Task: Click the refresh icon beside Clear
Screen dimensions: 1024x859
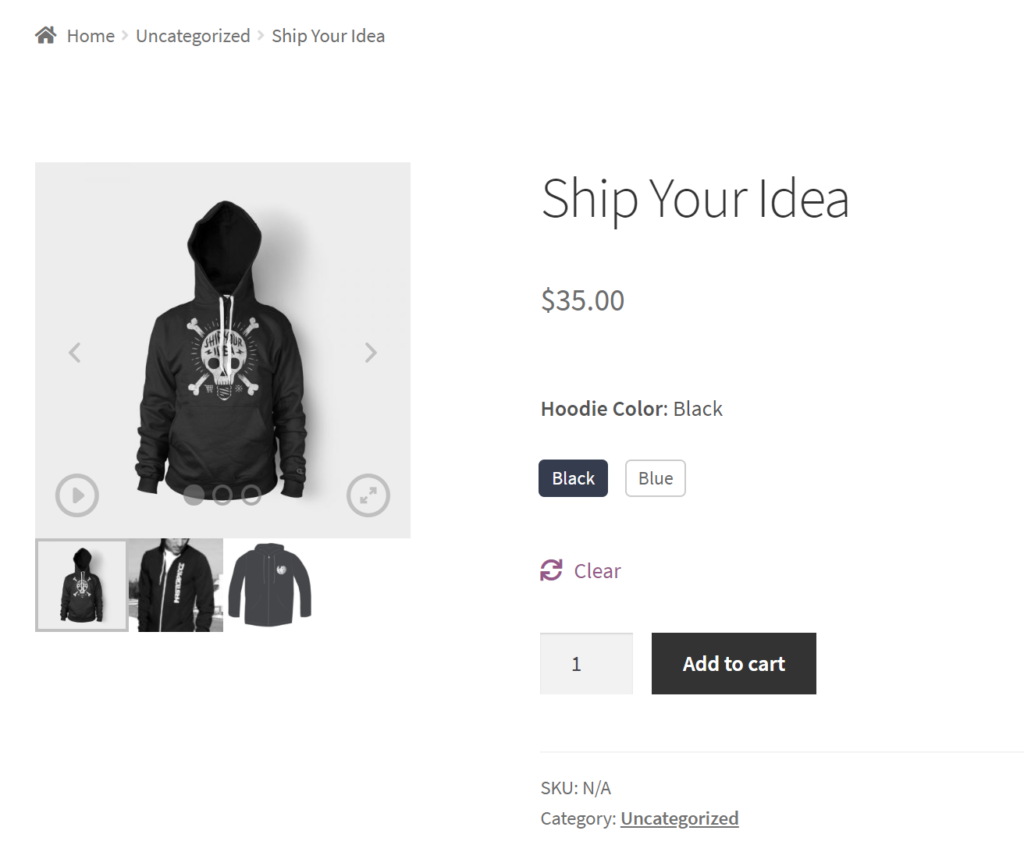Action: point(551,570)
